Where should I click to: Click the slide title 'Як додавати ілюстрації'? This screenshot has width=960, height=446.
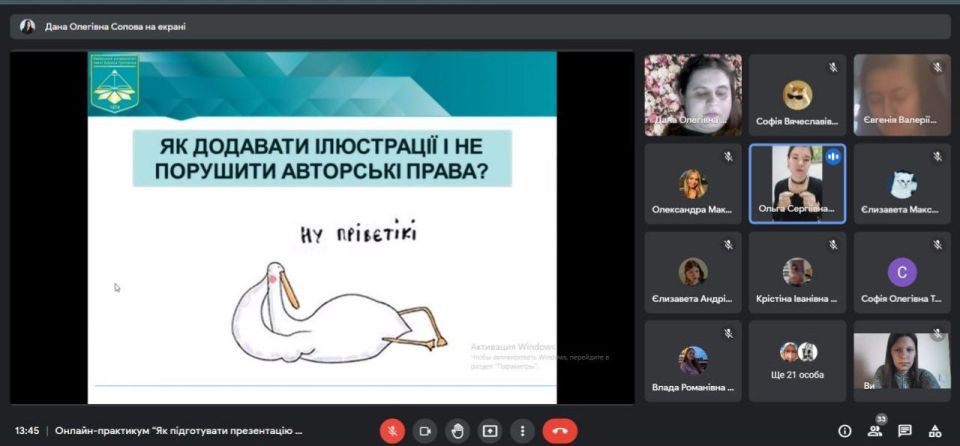point(322,158)
